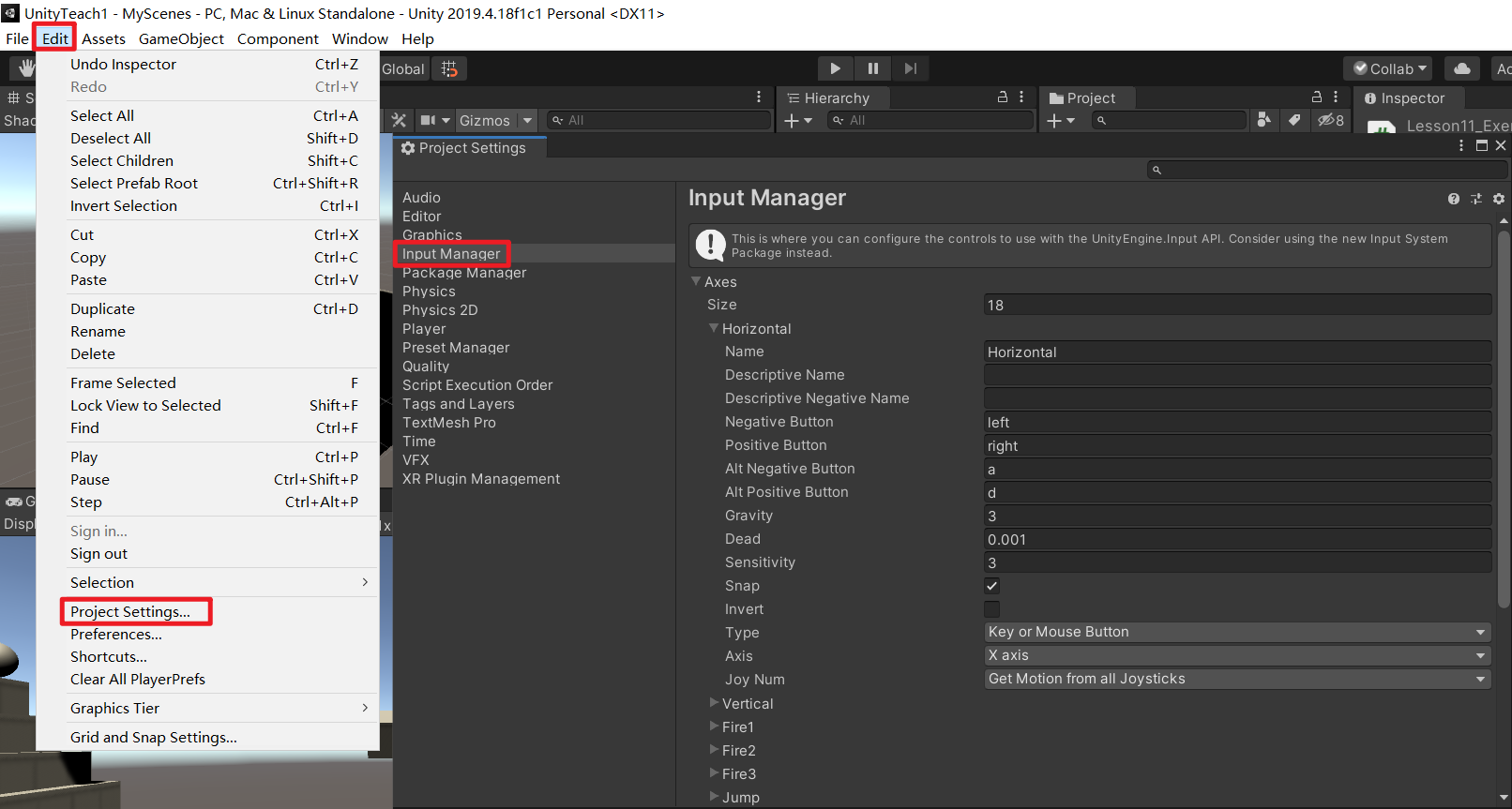The width and height of the screenshot is (1512, 809).
Task: Switch to the Inspector tab
Action: [x=1409, y=98]
